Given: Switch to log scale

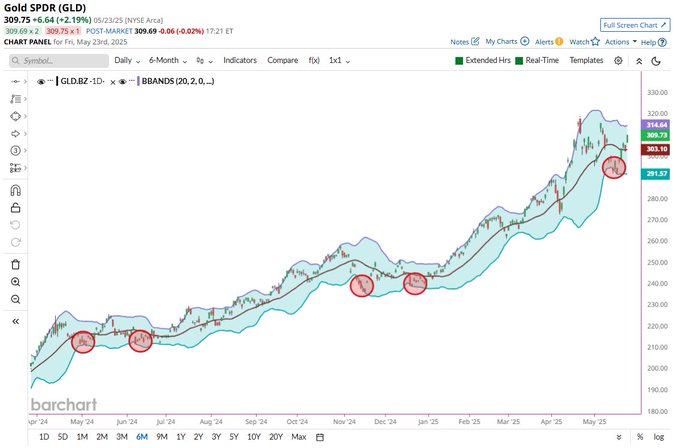Looking at the screenshot, I should point(658,437).
